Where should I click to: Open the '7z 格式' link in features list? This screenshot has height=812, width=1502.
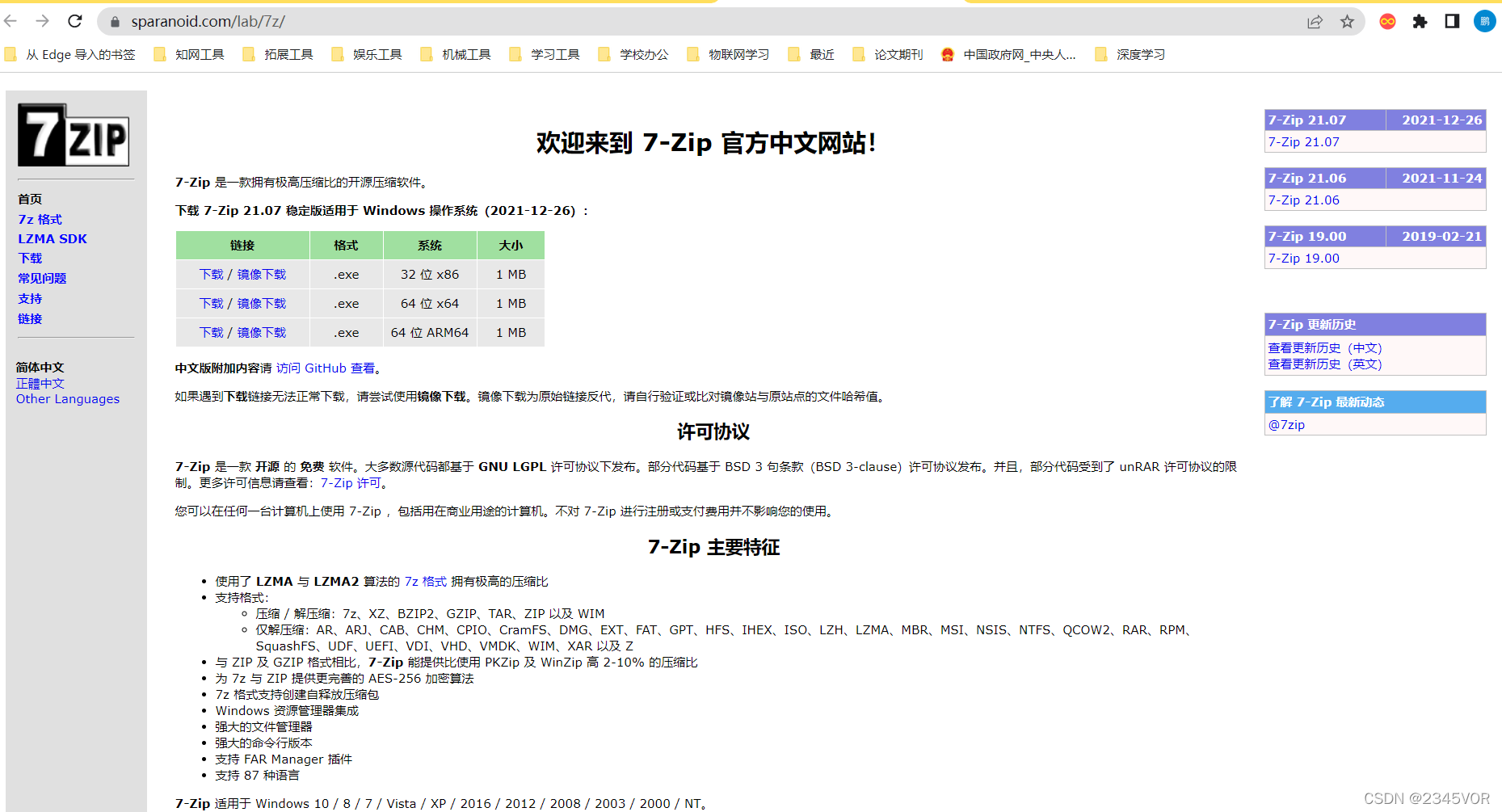[426, 581]
